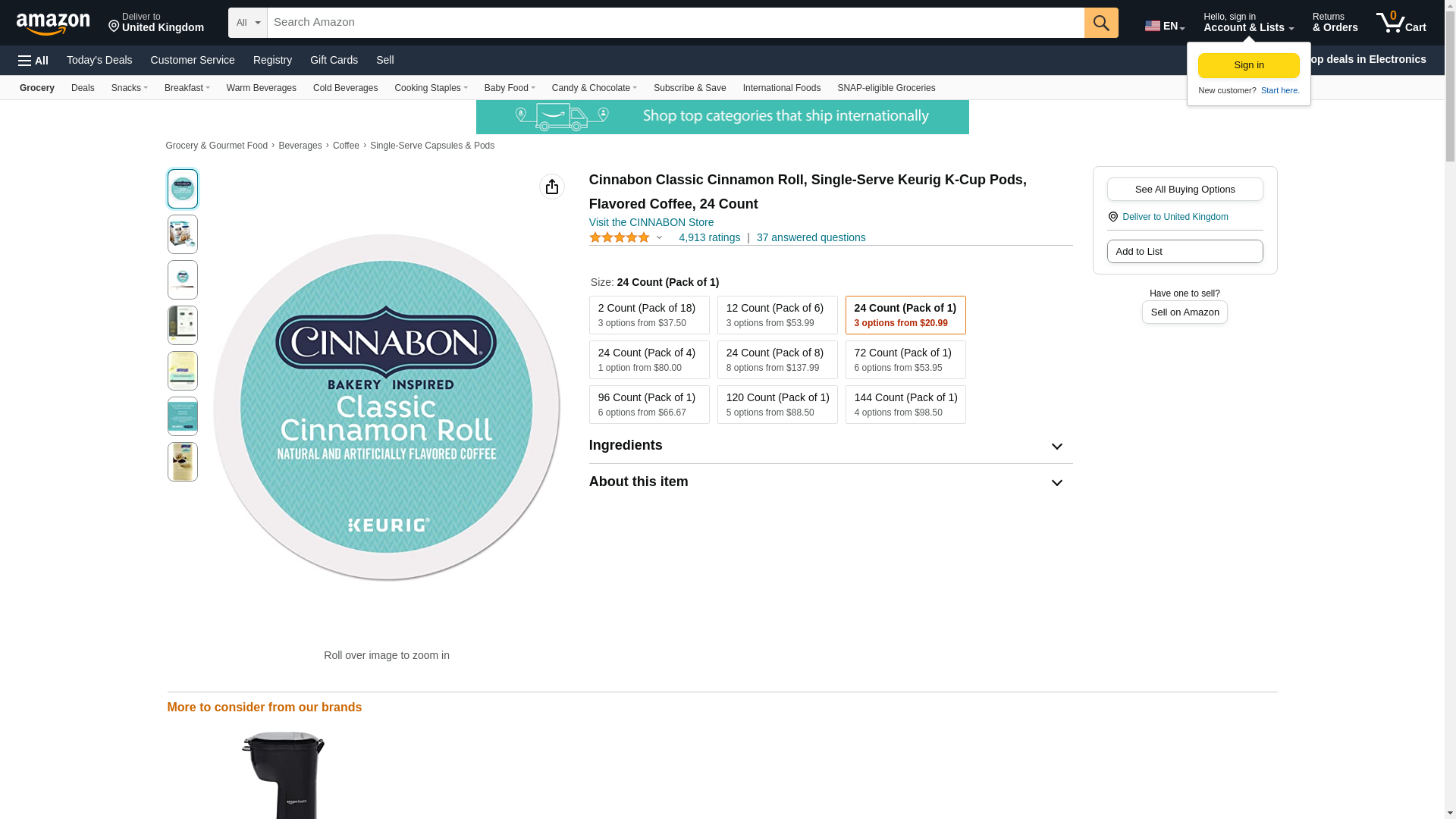
Task: Select the last product thumbnail image
Action: (182, 462)
